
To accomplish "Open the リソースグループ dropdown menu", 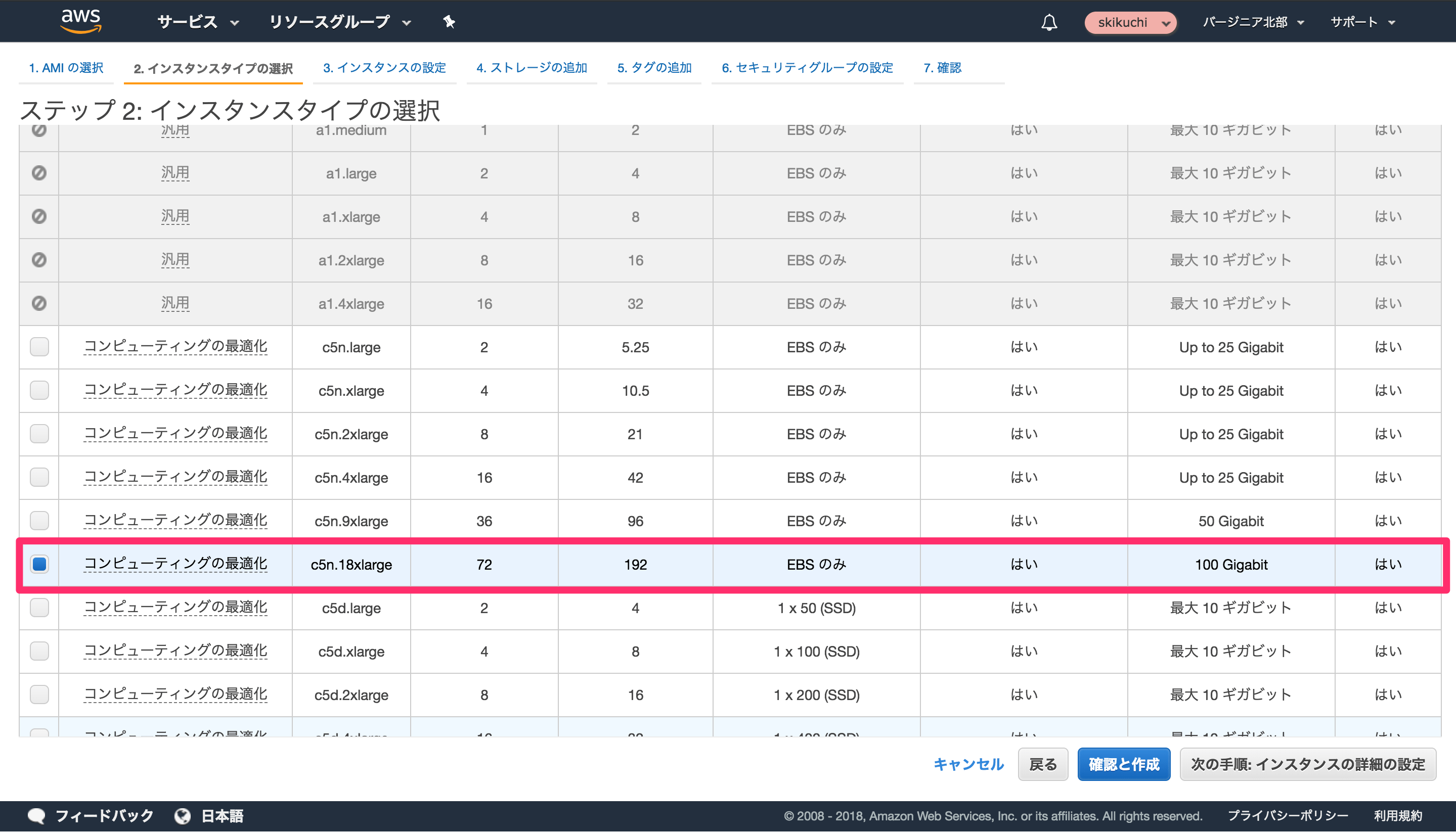I will pos(340,22).
